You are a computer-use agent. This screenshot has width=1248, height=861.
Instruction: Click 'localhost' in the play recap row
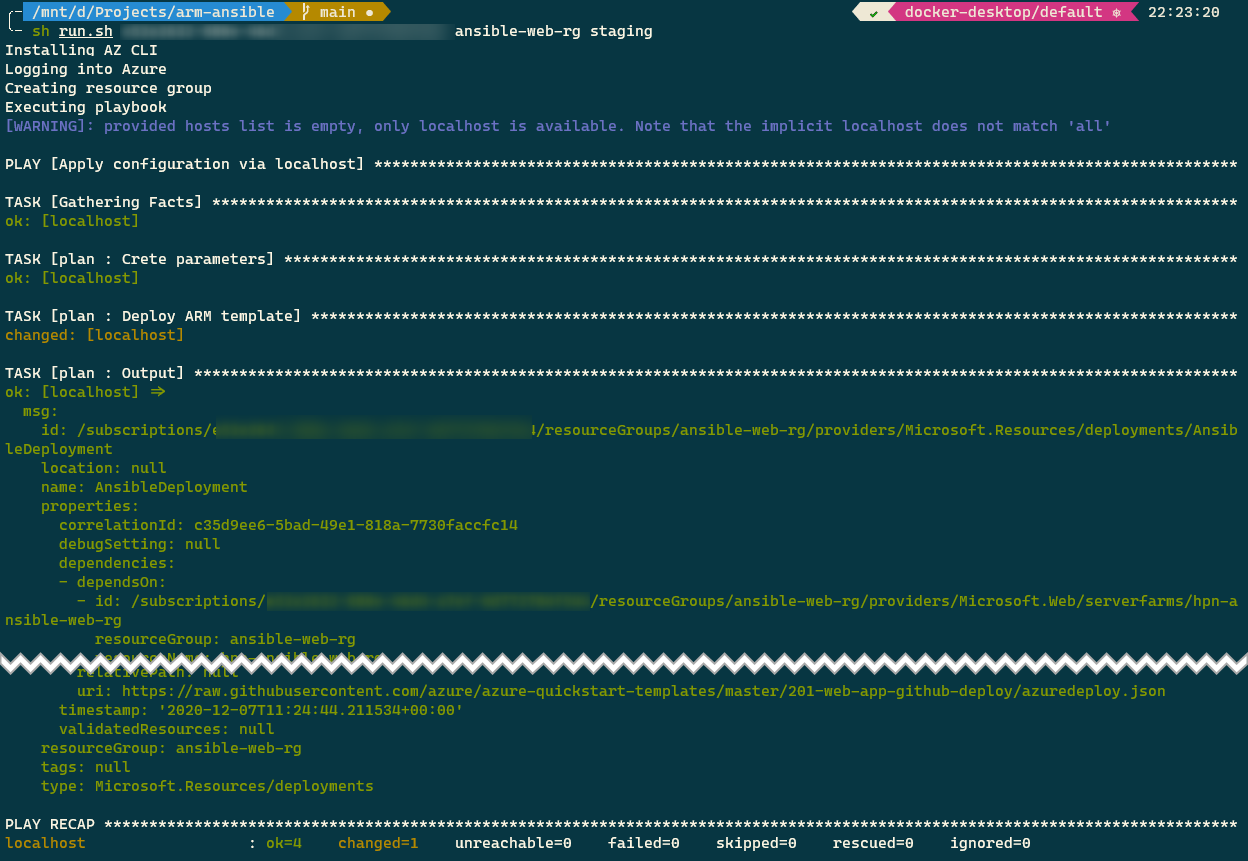tap(45, 843)
